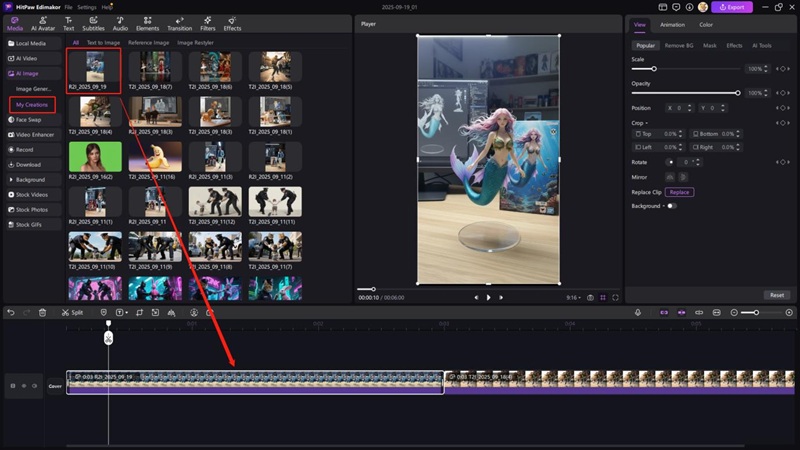Adjust the Position X stepper
The width and height of the screenshot is (800, 450).
[689, 108]
